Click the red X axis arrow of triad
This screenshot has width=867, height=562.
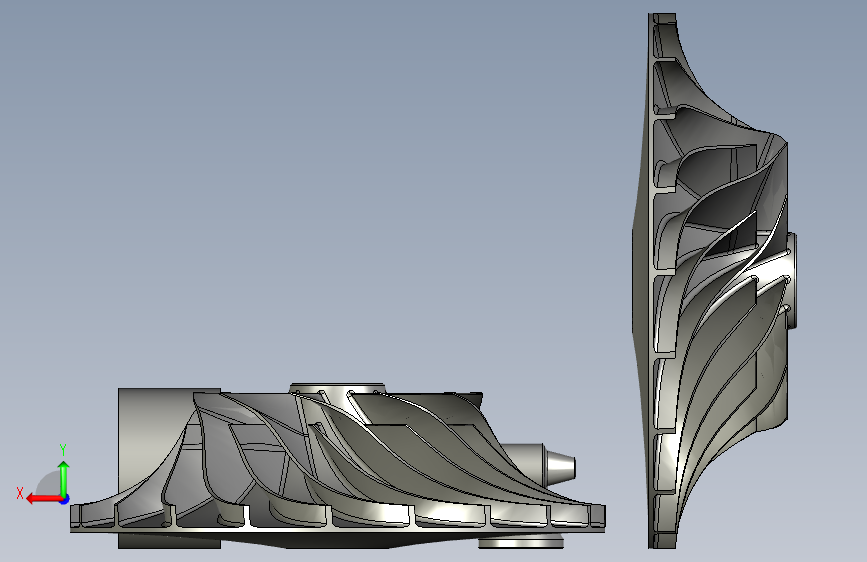[x=43, y=499]
